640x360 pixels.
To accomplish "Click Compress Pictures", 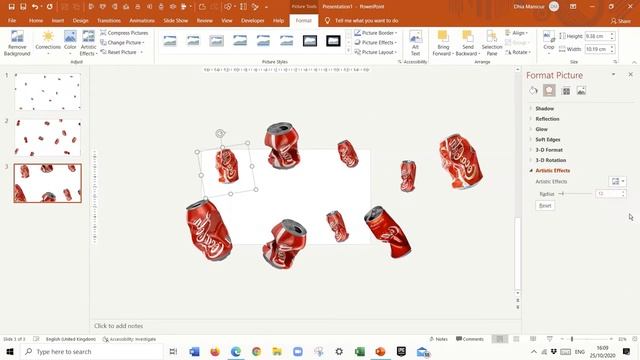I will click(x=124, y=33).
